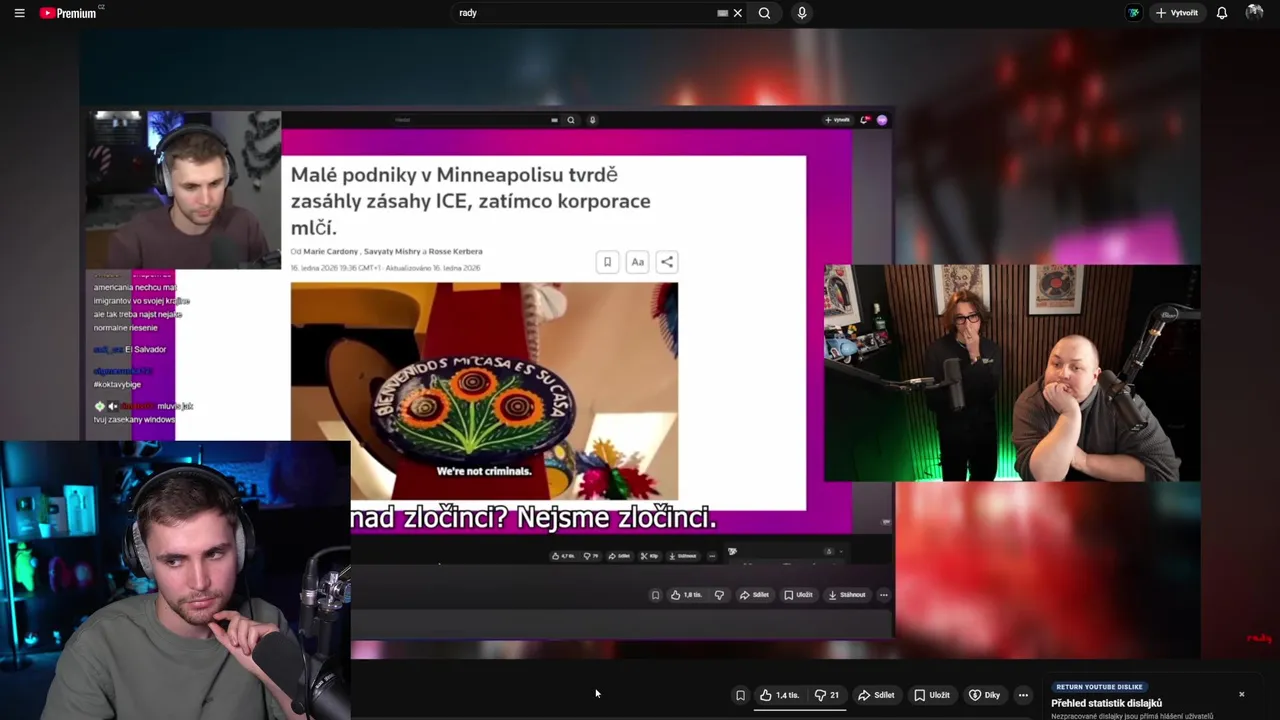Image resolution: width=1280 pixels, height=720 pixels.
Task: Click author name Rosse Kerbera in article
Action: click(x=455, y=252)
